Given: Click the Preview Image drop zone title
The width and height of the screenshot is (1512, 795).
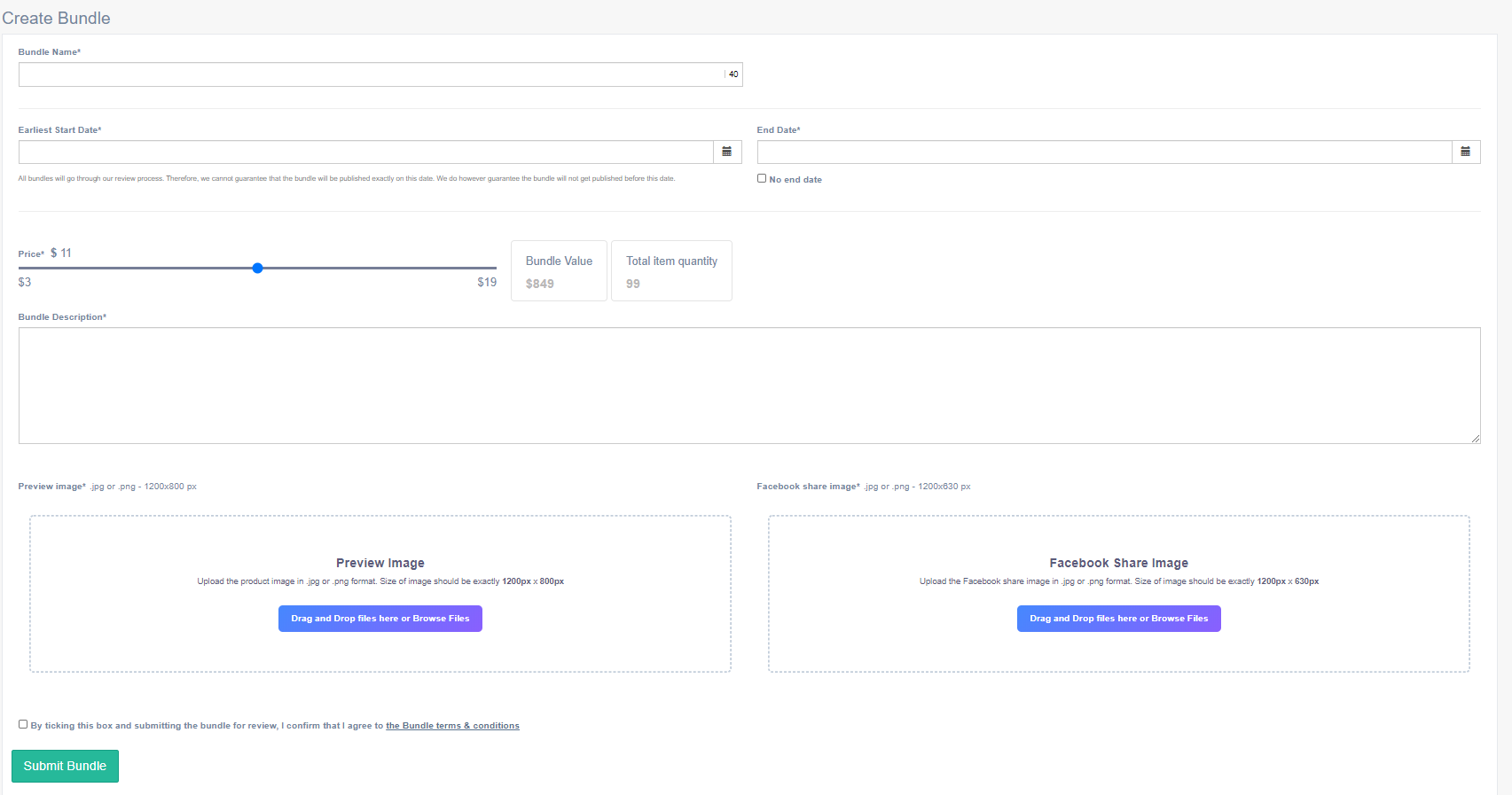Looking at the screenshot, I should (x=380, y=563).
